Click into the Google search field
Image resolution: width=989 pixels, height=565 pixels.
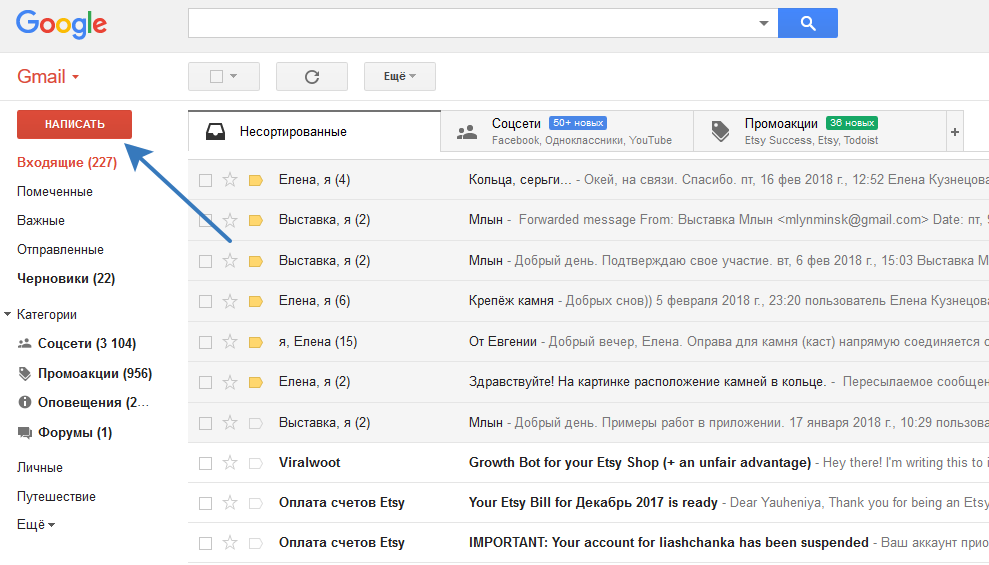click(470, 23)
